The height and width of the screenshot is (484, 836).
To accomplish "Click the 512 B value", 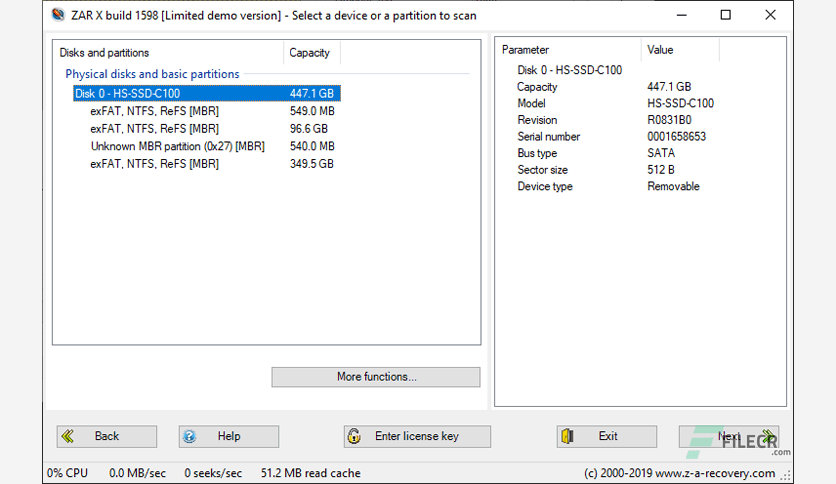I will [x=661, y=170].
